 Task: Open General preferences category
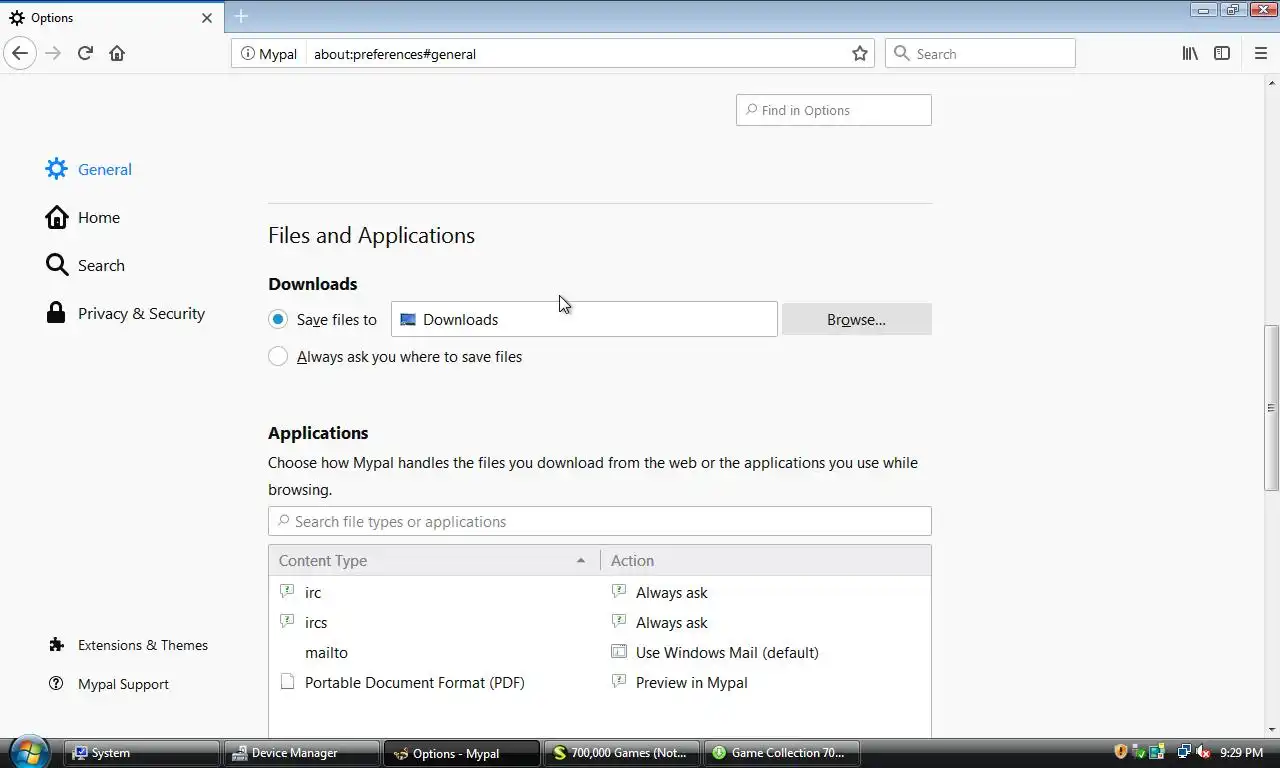coord(89,169)
